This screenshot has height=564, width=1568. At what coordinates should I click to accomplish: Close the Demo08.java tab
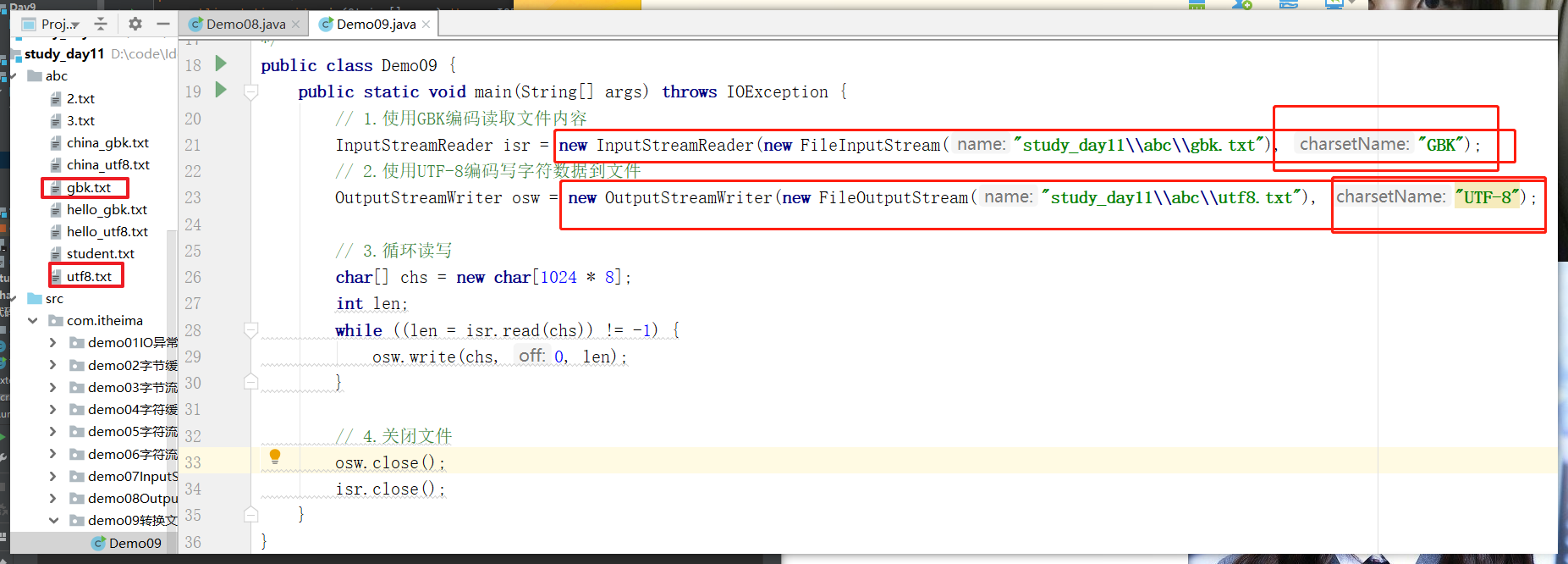[x=296, y=25]
